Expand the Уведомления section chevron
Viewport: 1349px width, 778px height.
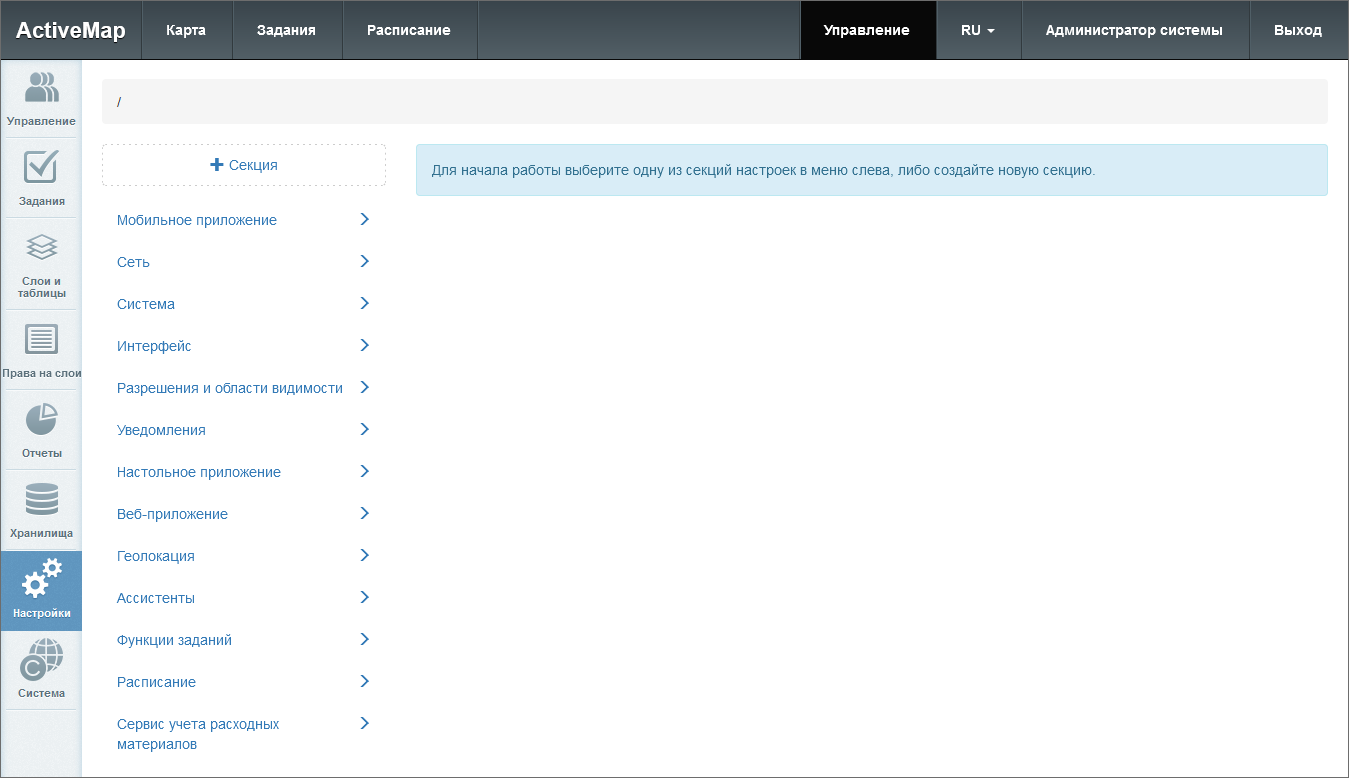coord(364,429)
